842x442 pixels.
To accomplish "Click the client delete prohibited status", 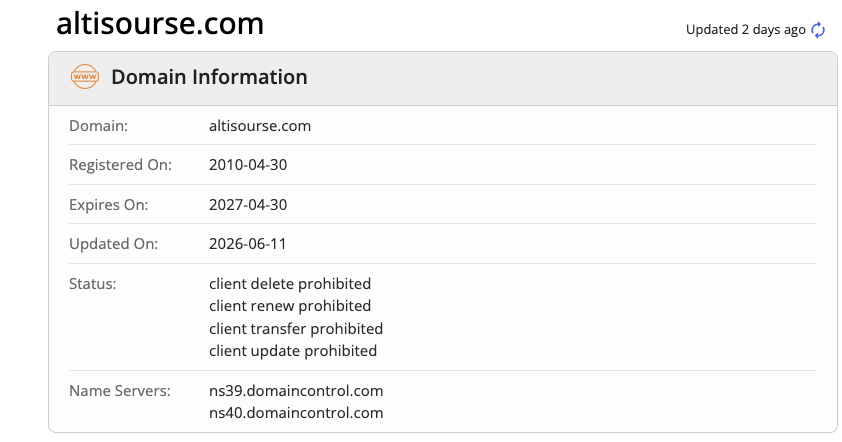I will point(290,284).
